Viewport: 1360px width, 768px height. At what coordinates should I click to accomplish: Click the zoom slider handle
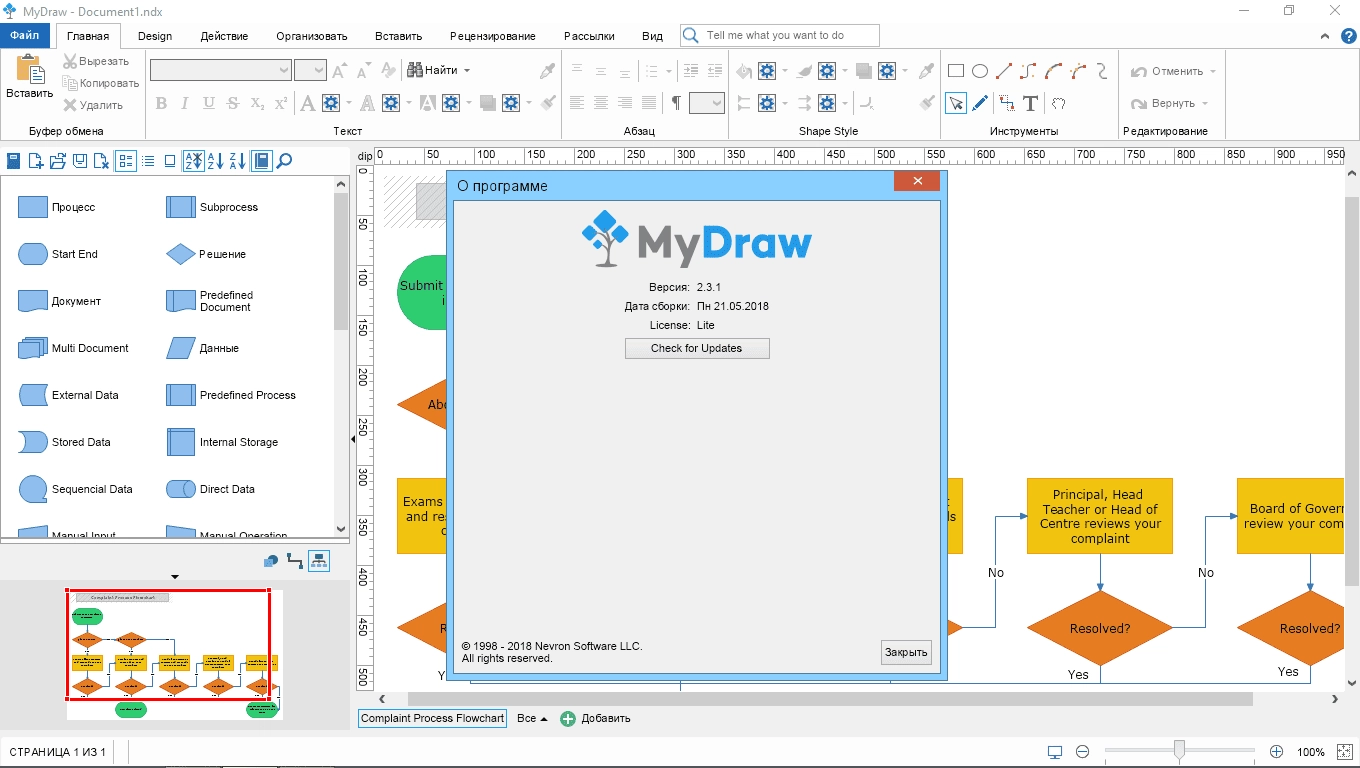pos(1180,750)
